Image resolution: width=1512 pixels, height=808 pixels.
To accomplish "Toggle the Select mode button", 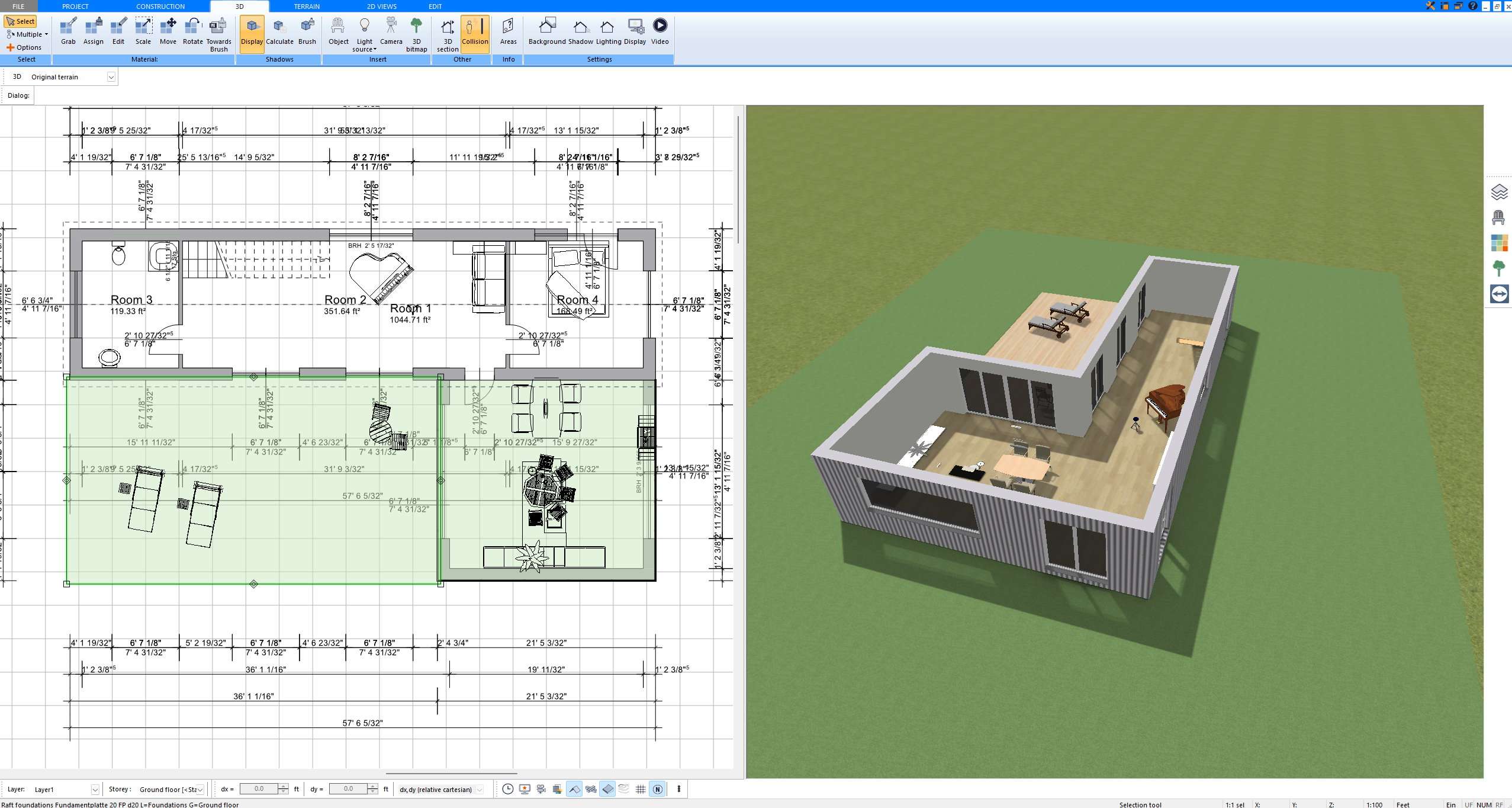I will click(x=21, y=21).
